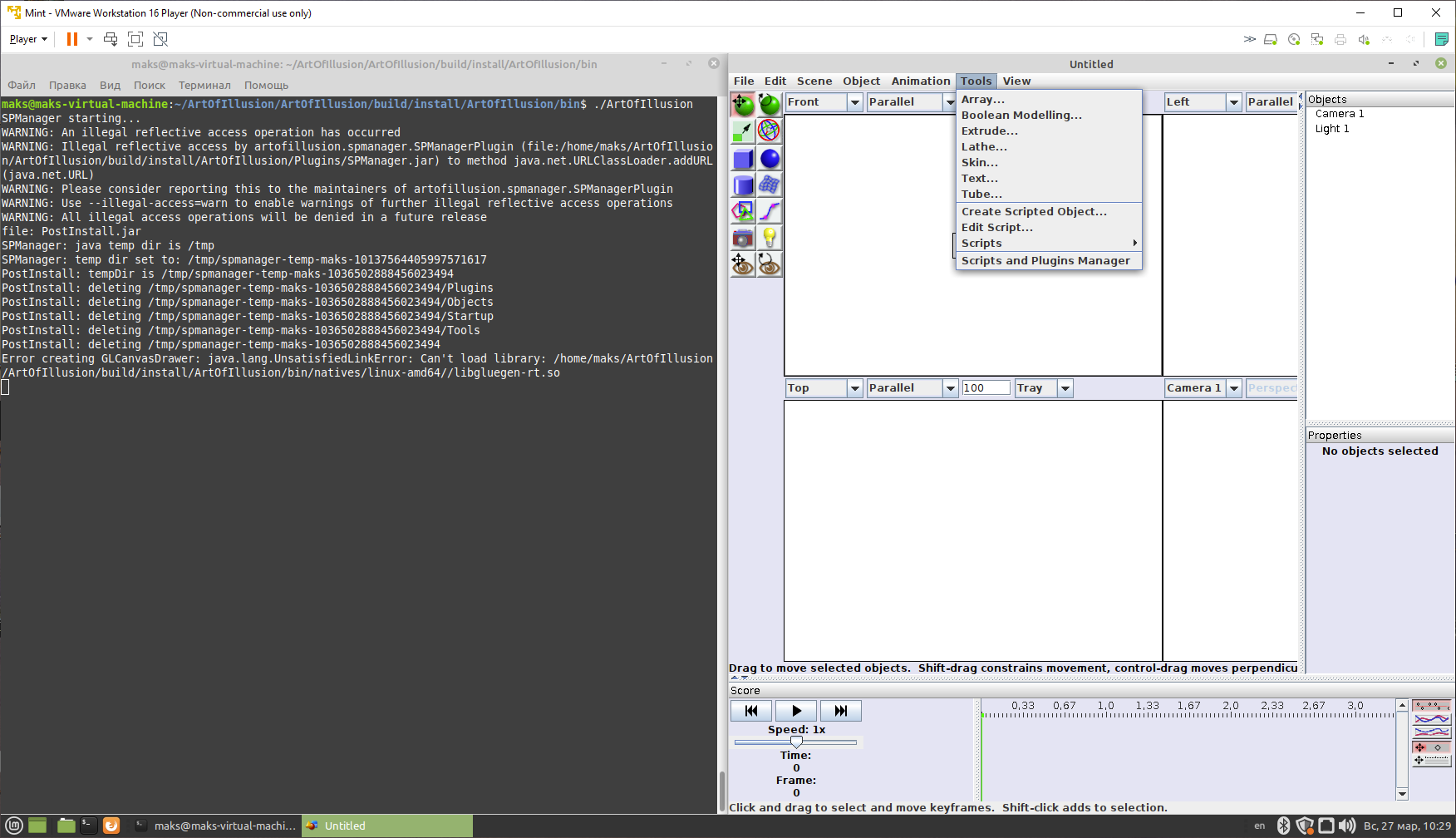Open the Mint start menu icon
Image resolution: width=1456 pixels, height=838 pixels.
pos(14,826)
